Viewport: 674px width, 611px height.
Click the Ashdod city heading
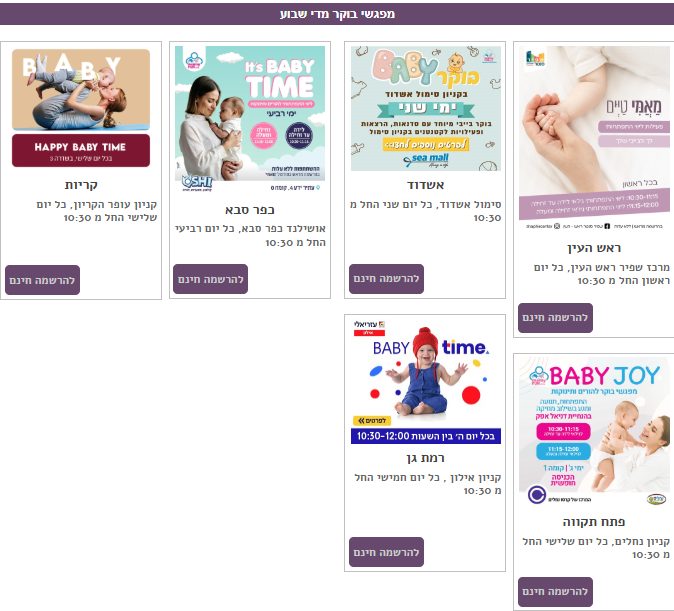click(426, 185)
